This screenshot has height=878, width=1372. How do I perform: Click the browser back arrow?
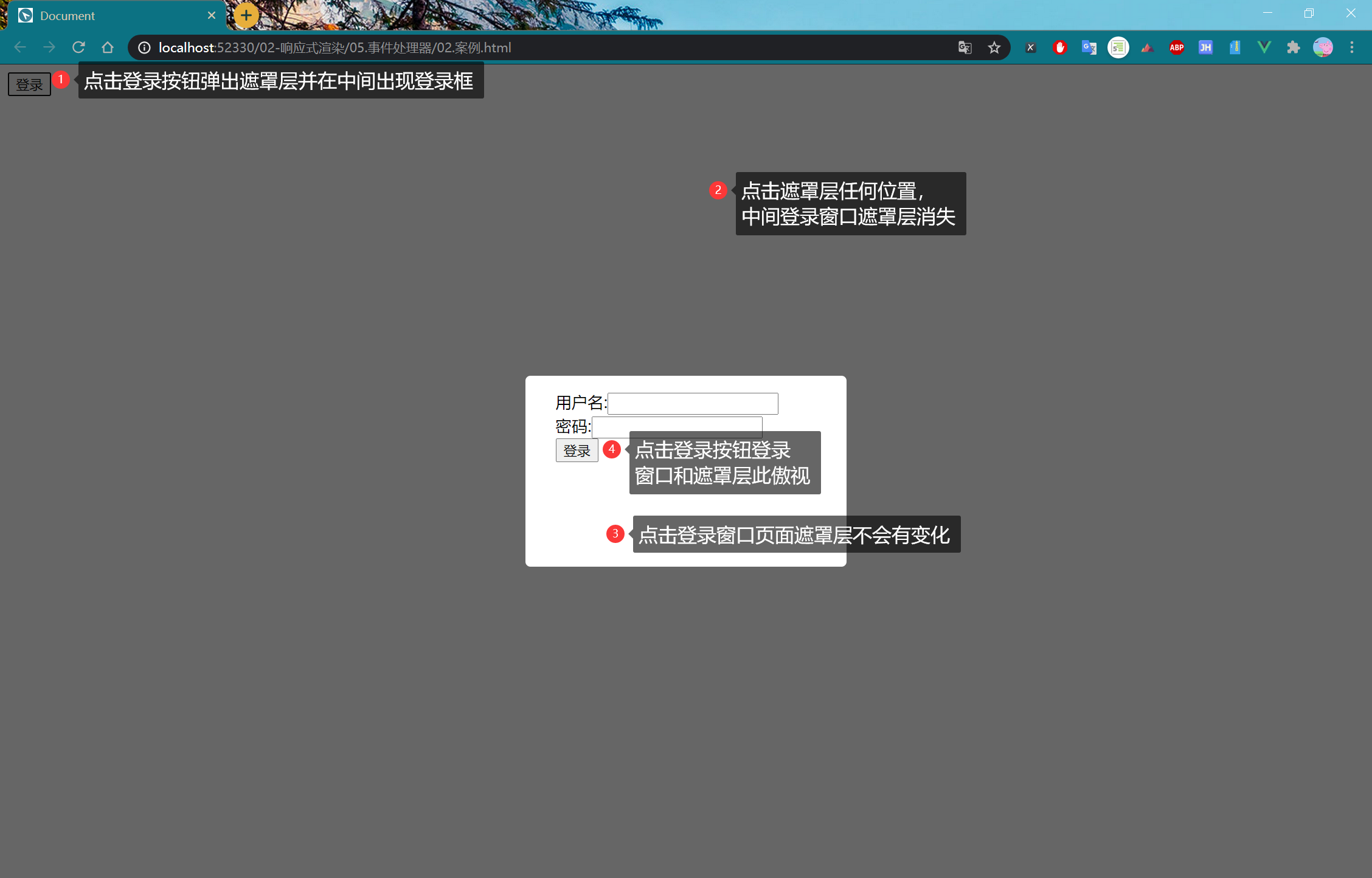coord(20,47)
